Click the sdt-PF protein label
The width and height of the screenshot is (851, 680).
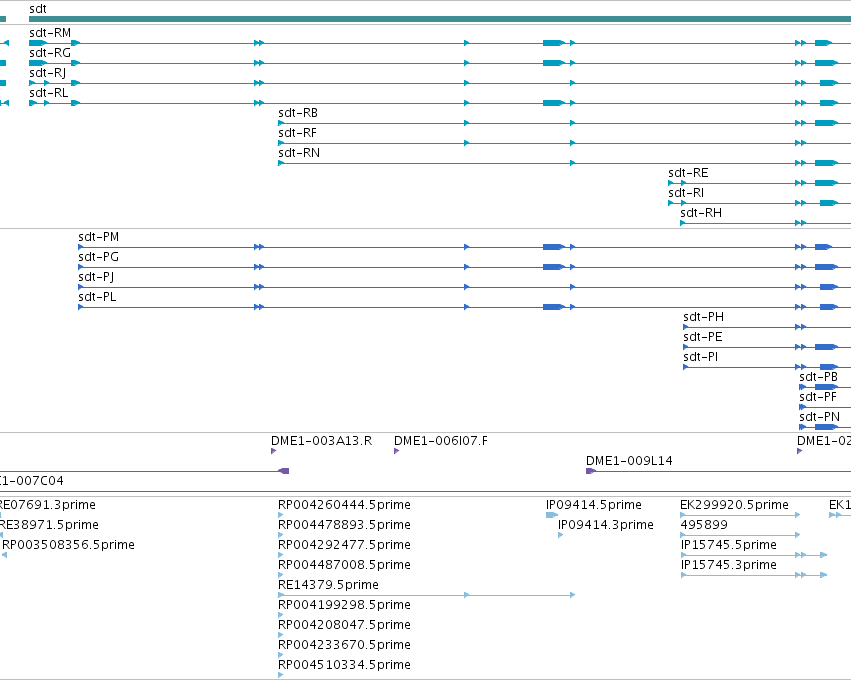pos(818,398)
